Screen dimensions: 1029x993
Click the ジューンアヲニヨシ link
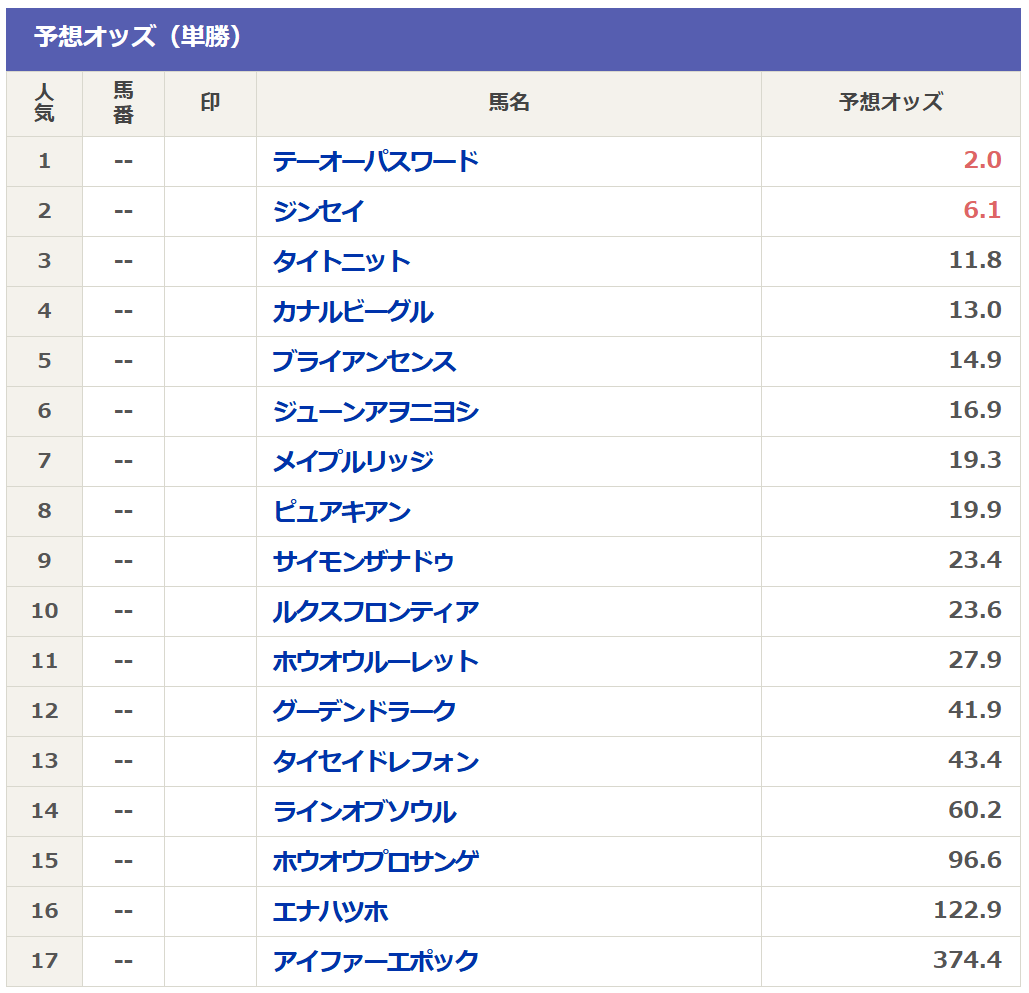375,412
